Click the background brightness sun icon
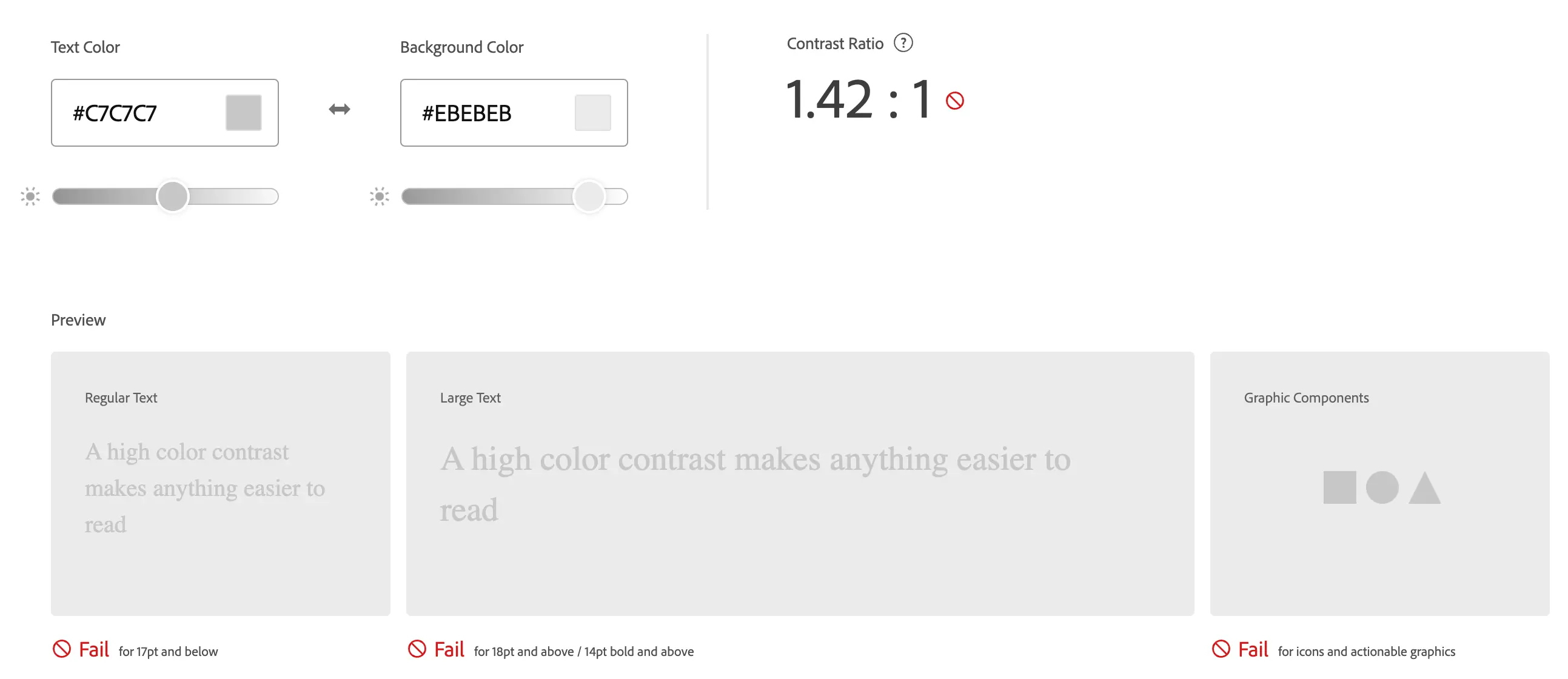This screenshot has height=679, width=1568. point(378,196)
